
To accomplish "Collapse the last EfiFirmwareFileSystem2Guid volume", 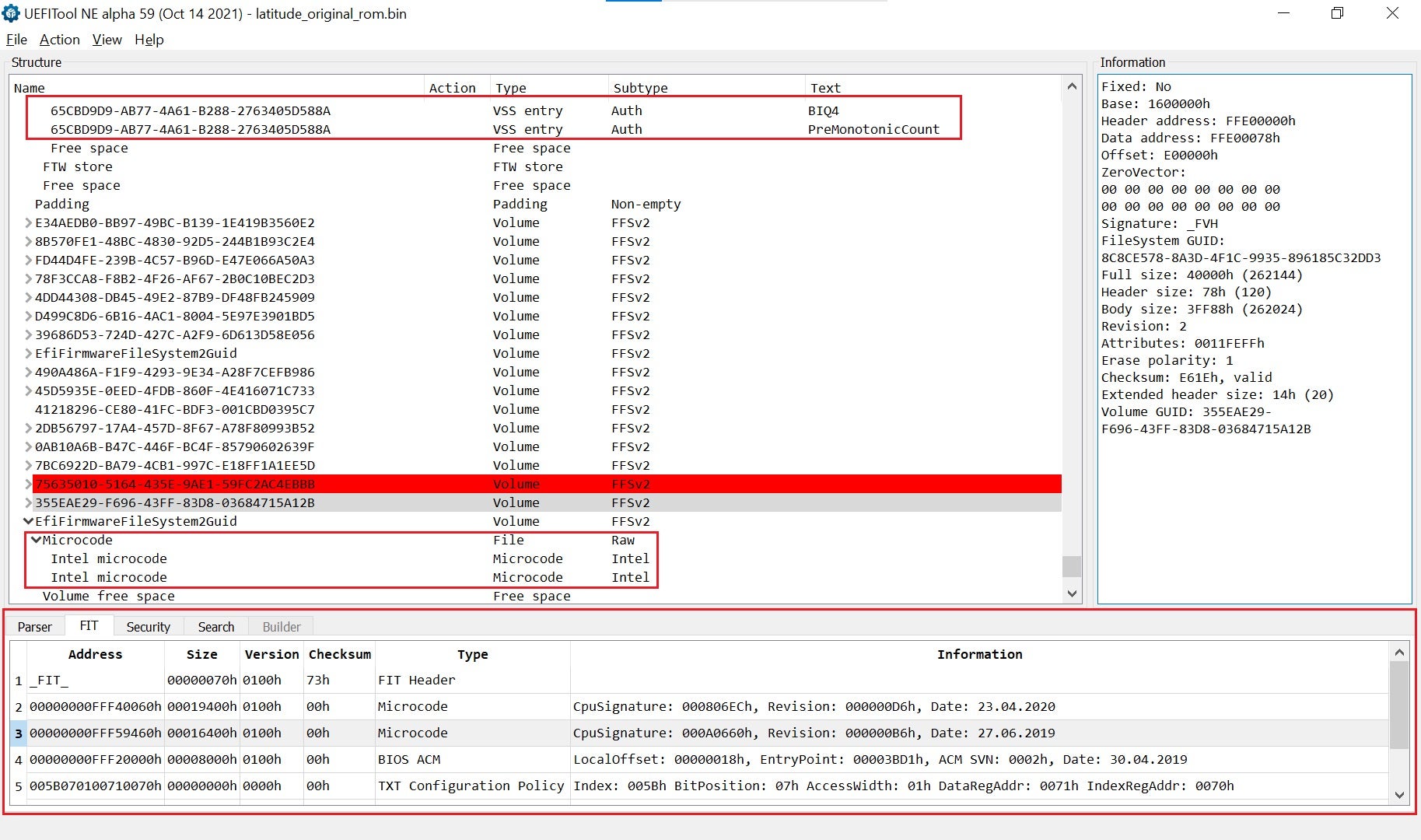I will click(29, 521).
